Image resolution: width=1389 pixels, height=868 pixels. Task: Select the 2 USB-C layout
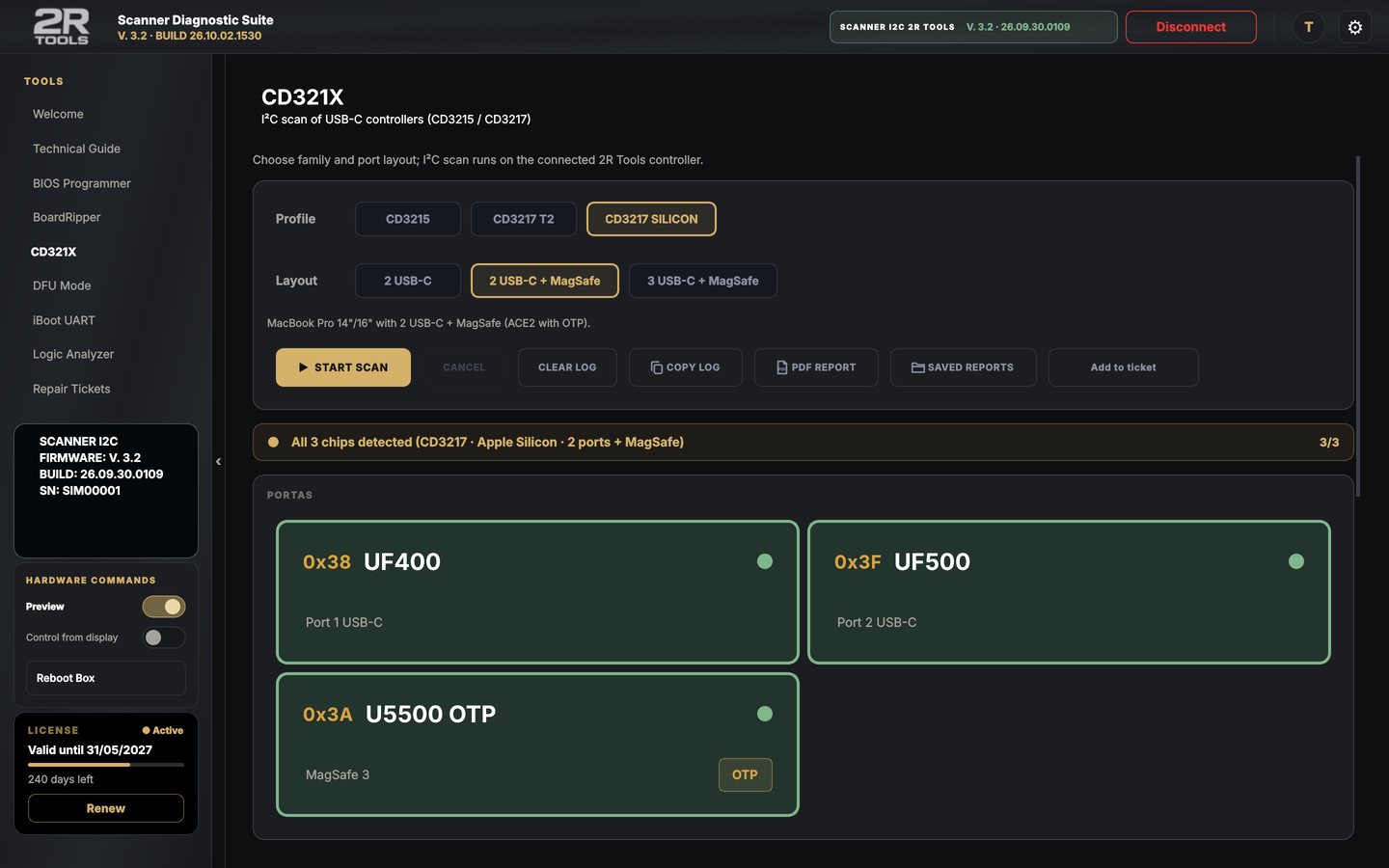(408, 281)
